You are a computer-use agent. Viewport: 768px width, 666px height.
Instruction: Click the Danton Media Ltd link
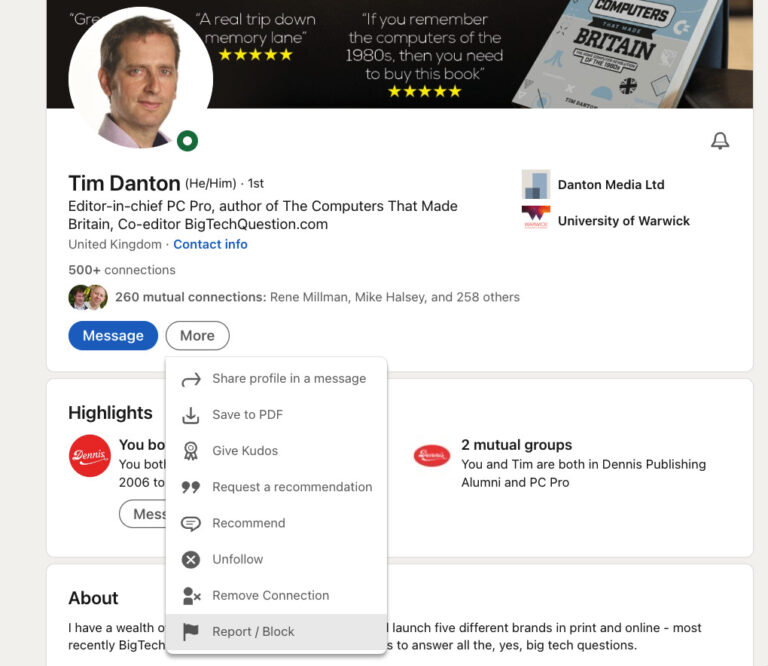611,185
